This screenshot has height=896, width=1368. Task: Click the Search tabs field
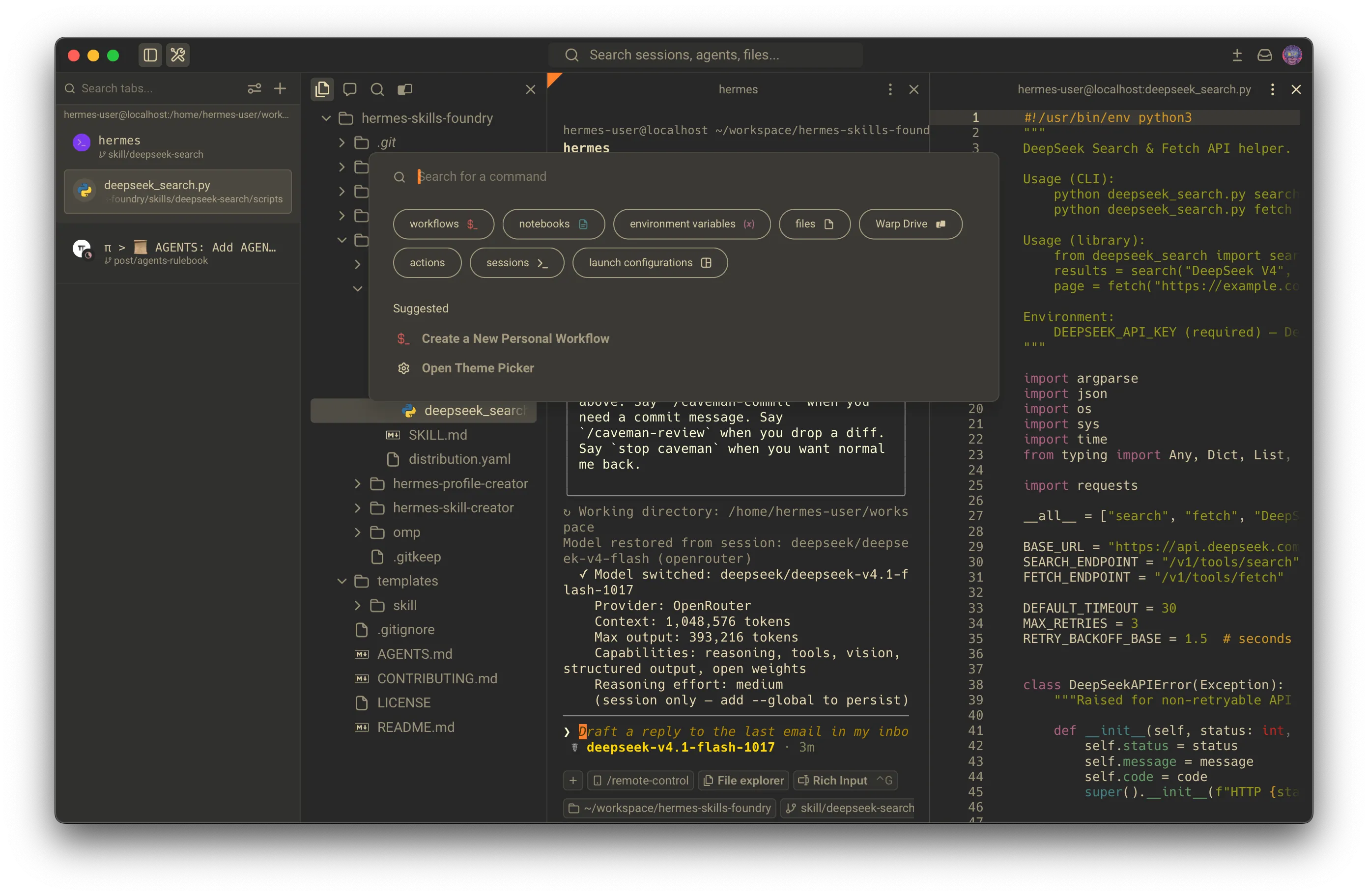(152, 88)
